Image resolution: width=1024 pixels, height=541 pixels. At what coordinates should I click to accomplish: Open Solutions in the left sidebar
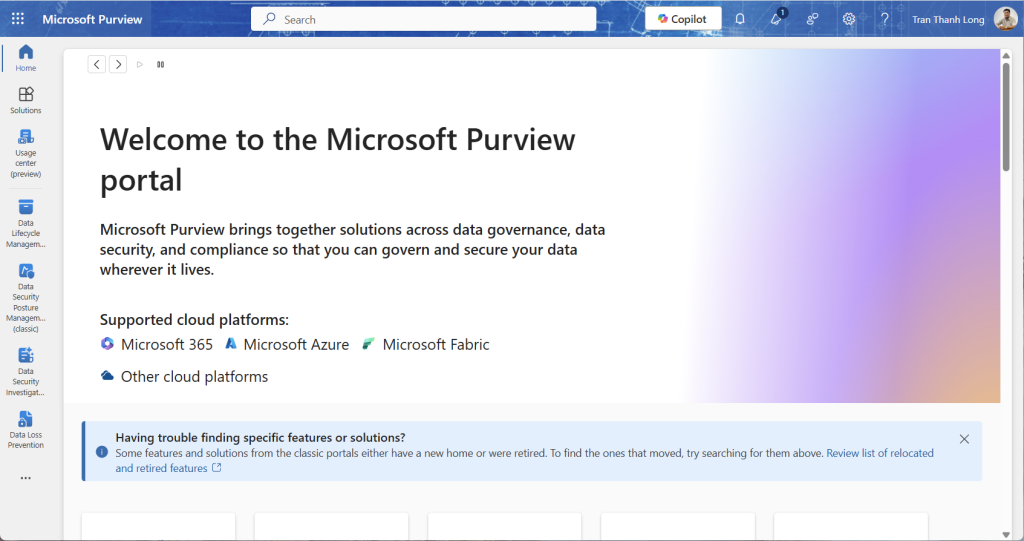click(26, 100)
